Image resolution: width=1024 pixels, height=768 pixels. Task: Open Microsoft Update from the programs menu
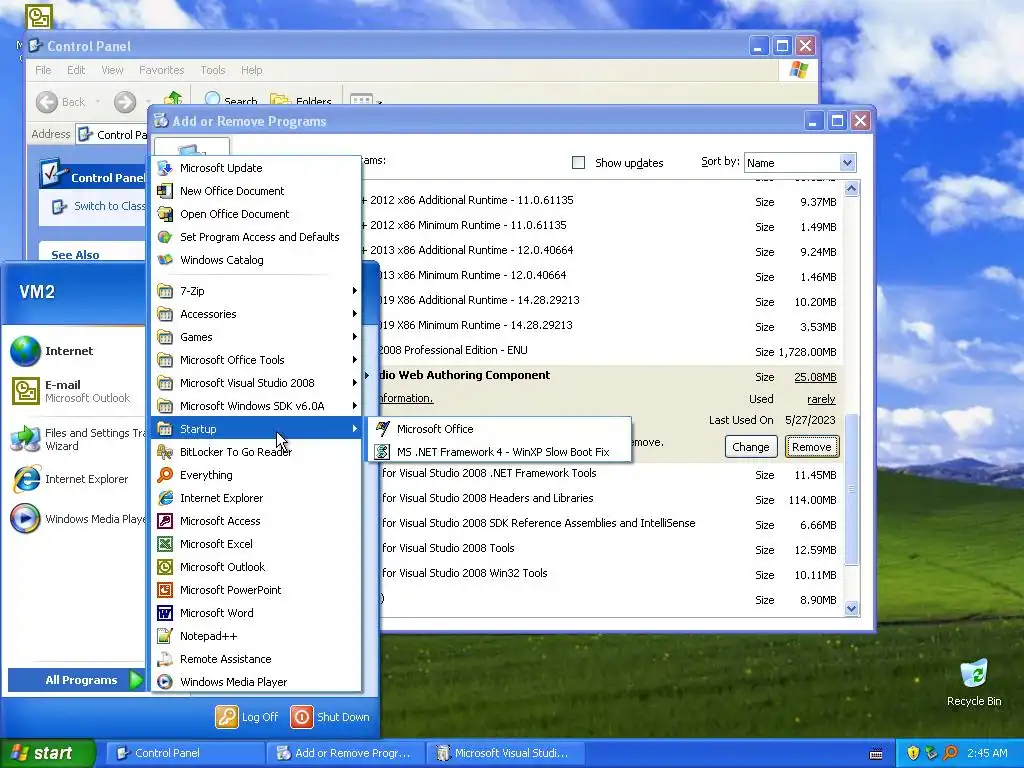tap(256, 168)
